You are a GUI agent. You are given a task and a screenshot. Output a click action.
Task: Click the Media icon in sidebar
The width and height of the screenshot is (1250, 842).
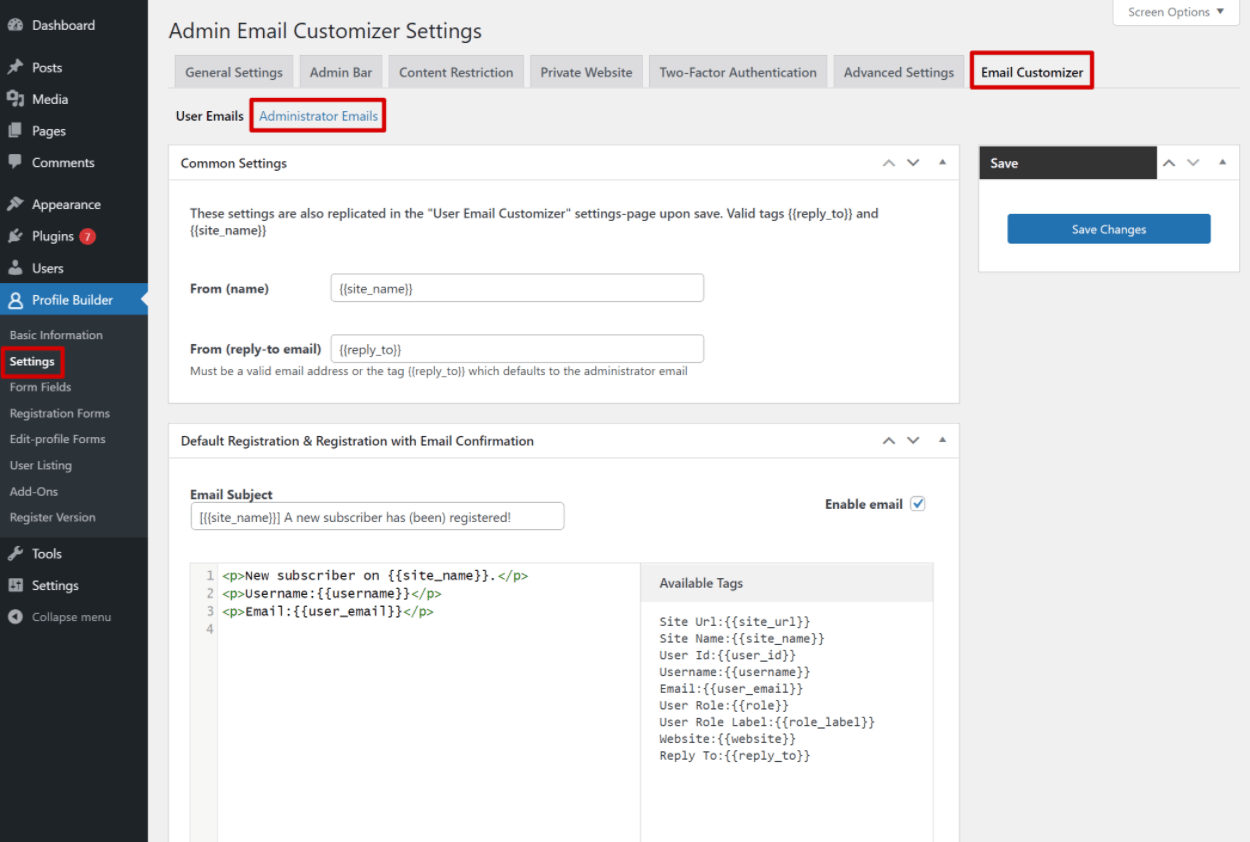15,99
